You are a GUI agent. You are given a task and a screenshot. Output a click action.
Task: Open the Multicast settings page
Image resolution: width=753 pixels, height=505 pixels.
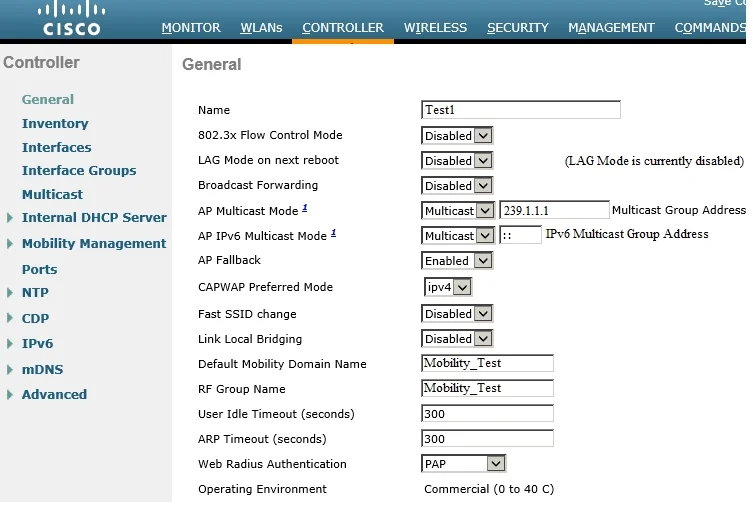point(52,194)
